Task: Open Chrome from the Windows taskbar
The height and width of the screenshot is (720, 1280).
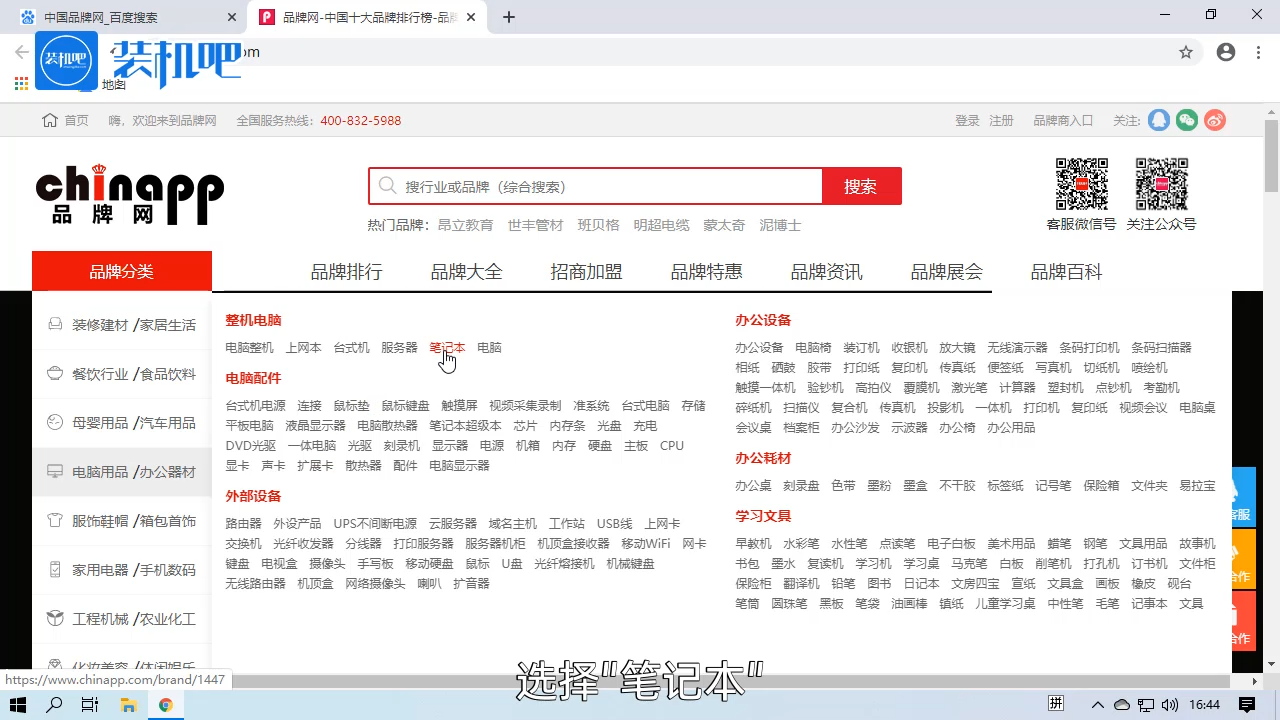Action: pos(167,705)
